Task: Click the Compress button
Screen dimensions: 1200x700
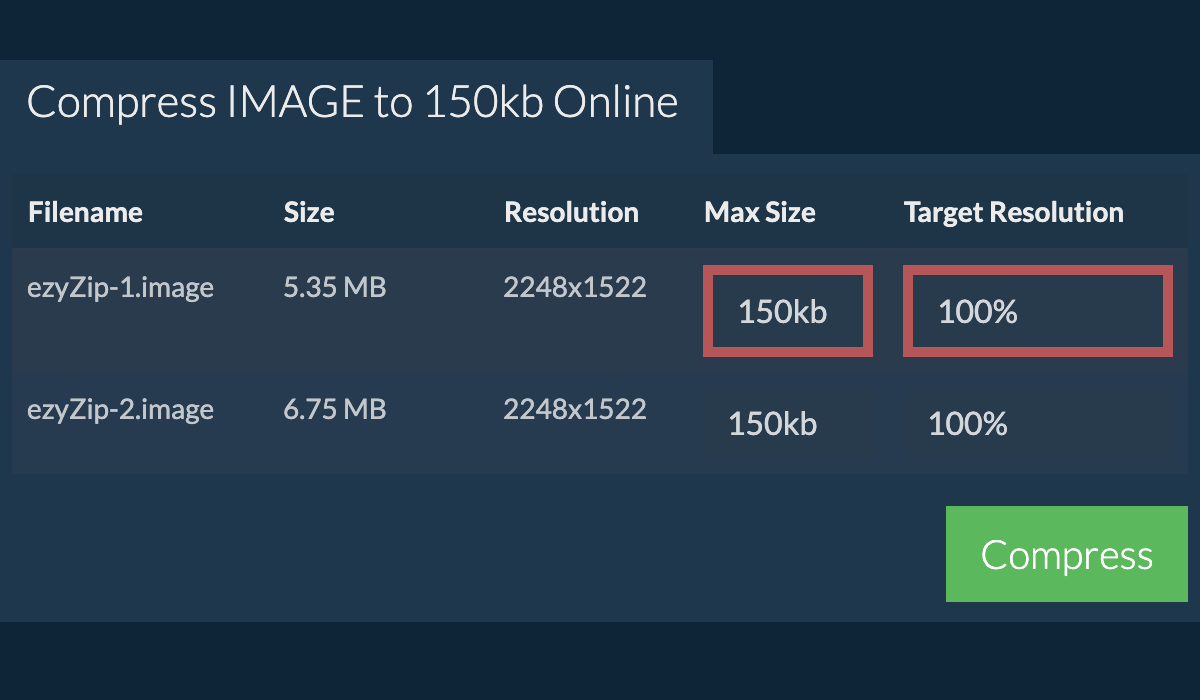Action: (1066, 554)
